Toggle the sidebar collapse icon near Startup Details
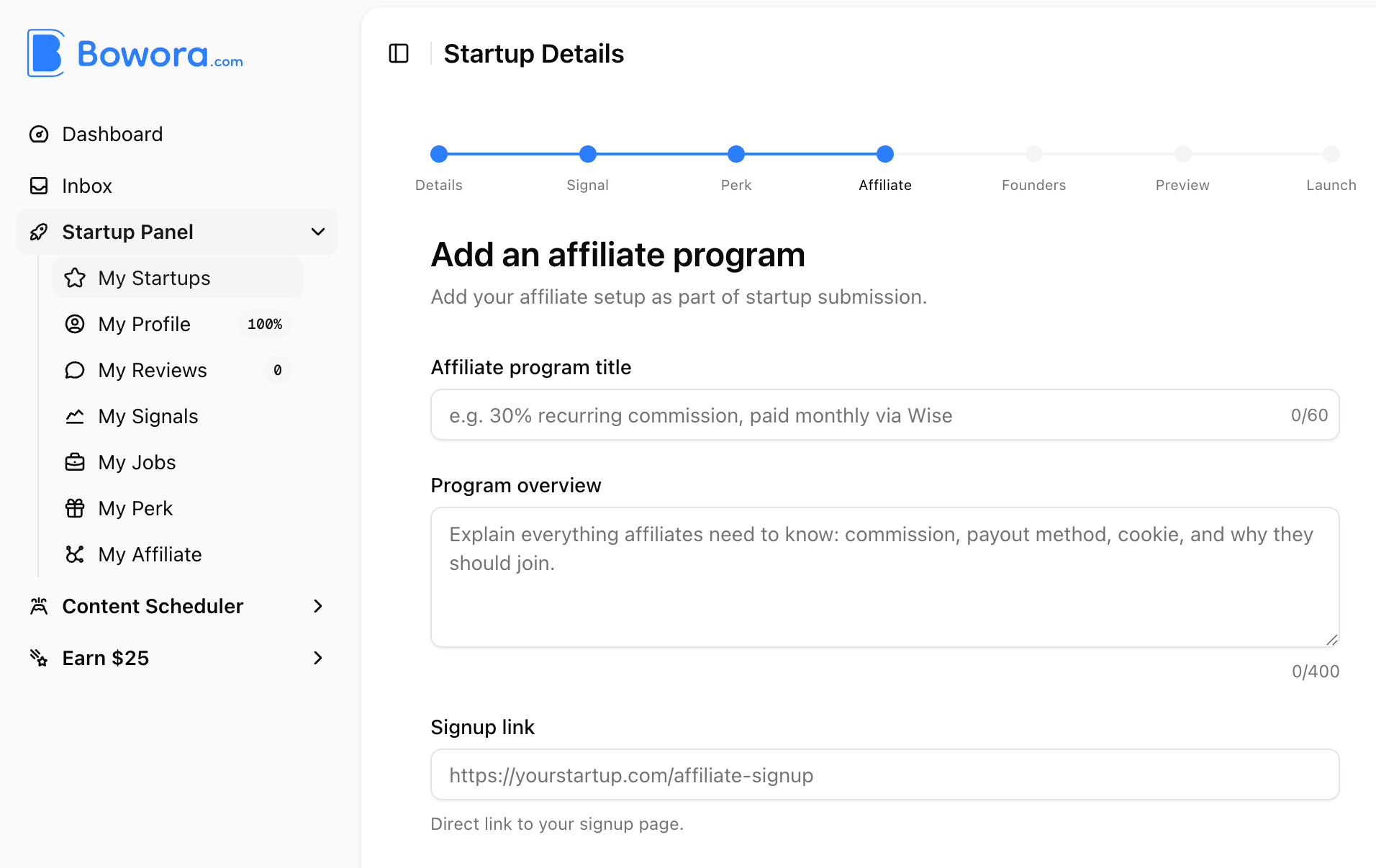This screenshot has height=868, width=1376. click(398, 53)
